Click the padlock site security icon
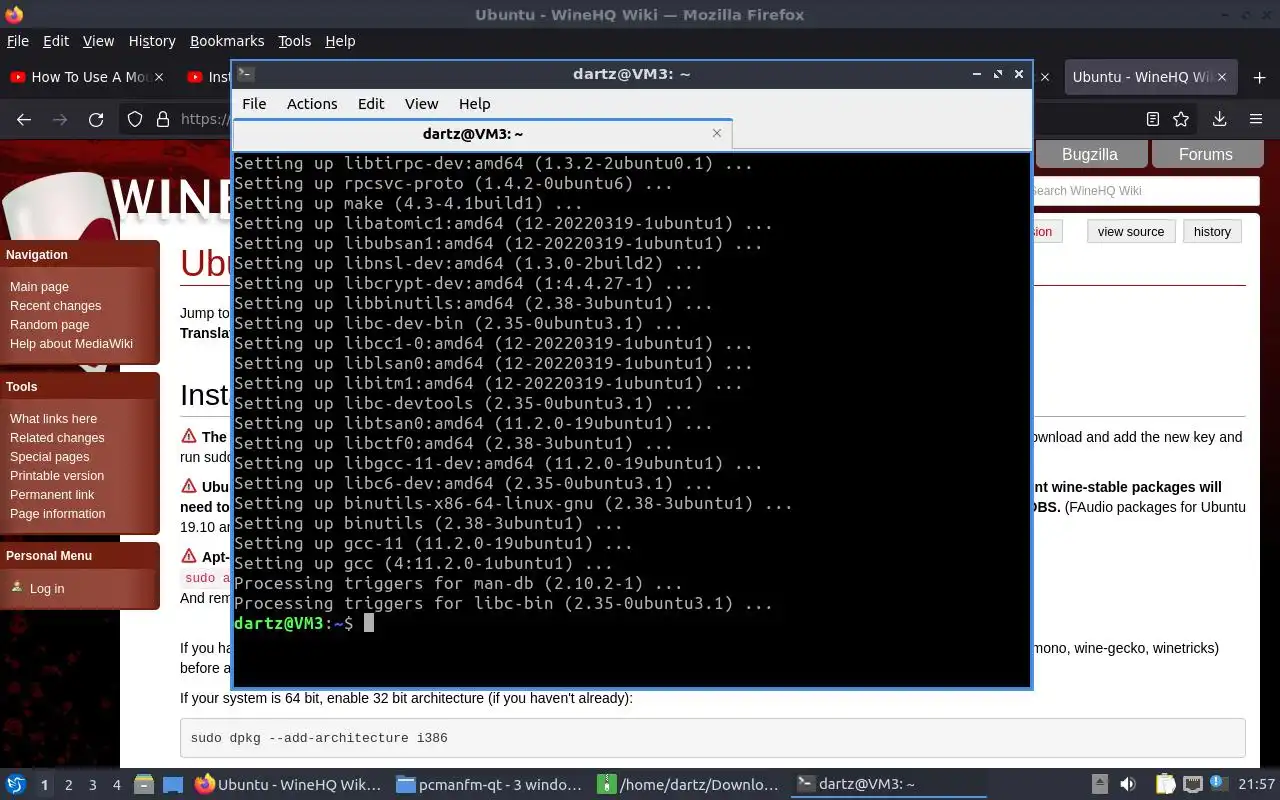 coord(163,119)
